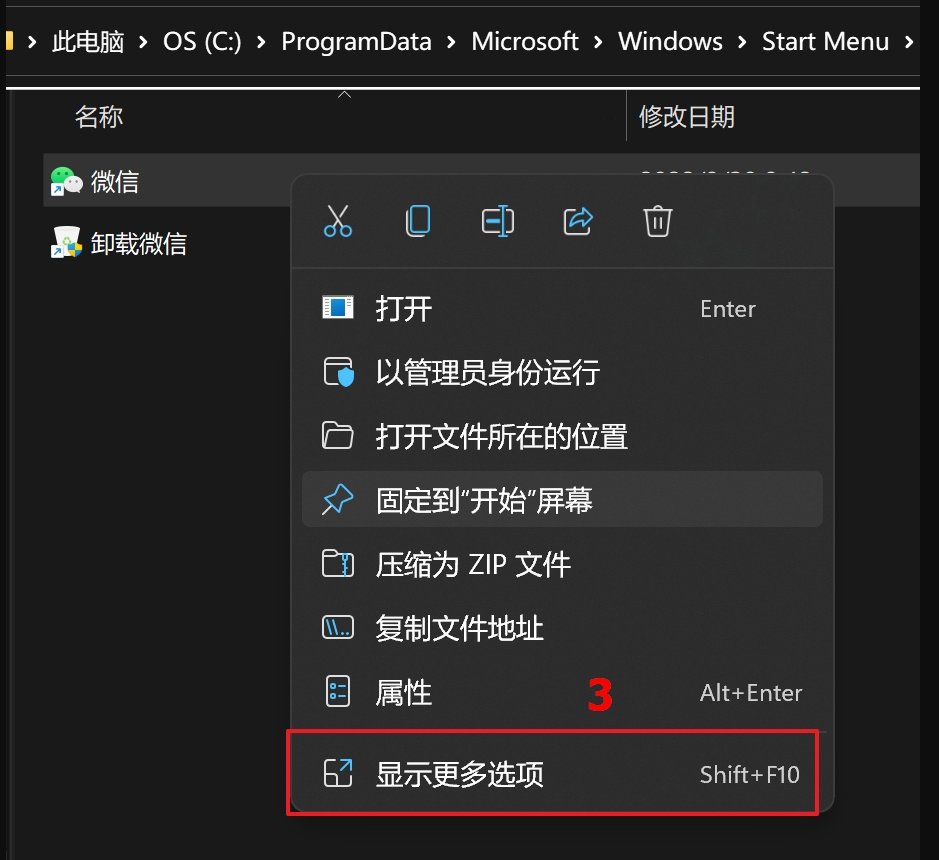Toggle the sort arrow on 名称 column
The height and width of the screenshot is (860, 939).
[x=344, y=93]
